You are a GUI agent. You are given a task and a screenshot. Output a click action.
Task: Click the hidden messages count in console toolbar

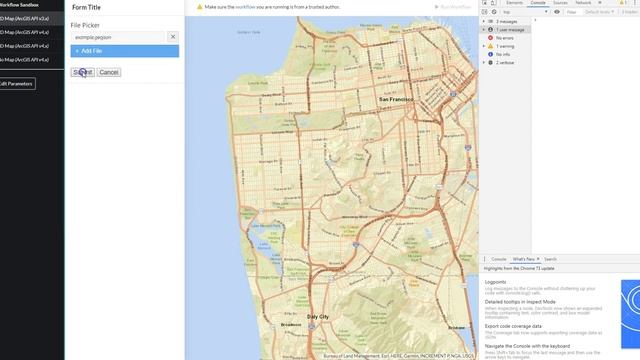coord(630,12)
